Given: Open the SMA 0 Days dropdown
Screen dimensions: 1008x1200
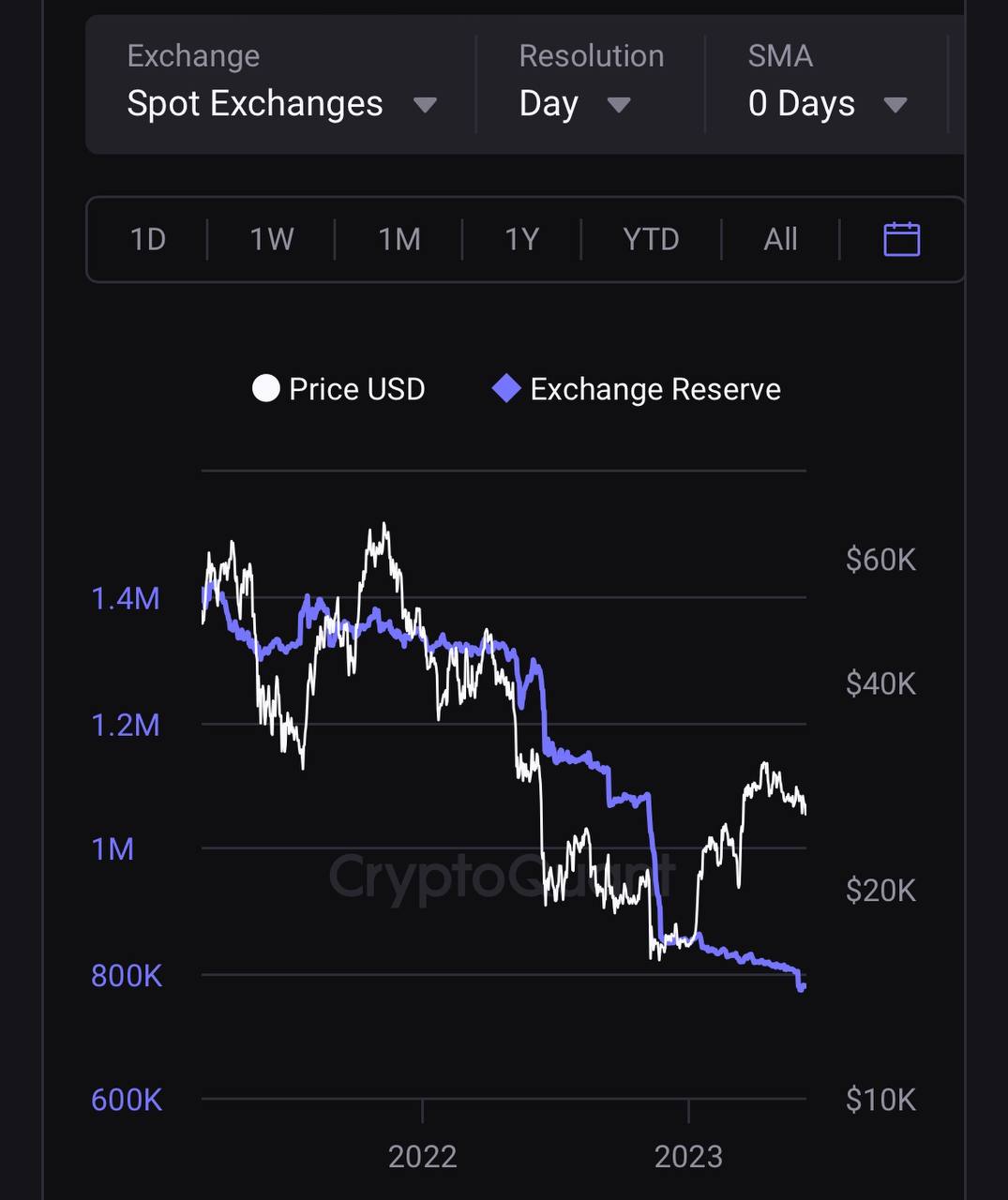Looking at the screenshot, I should click(827, 104).
